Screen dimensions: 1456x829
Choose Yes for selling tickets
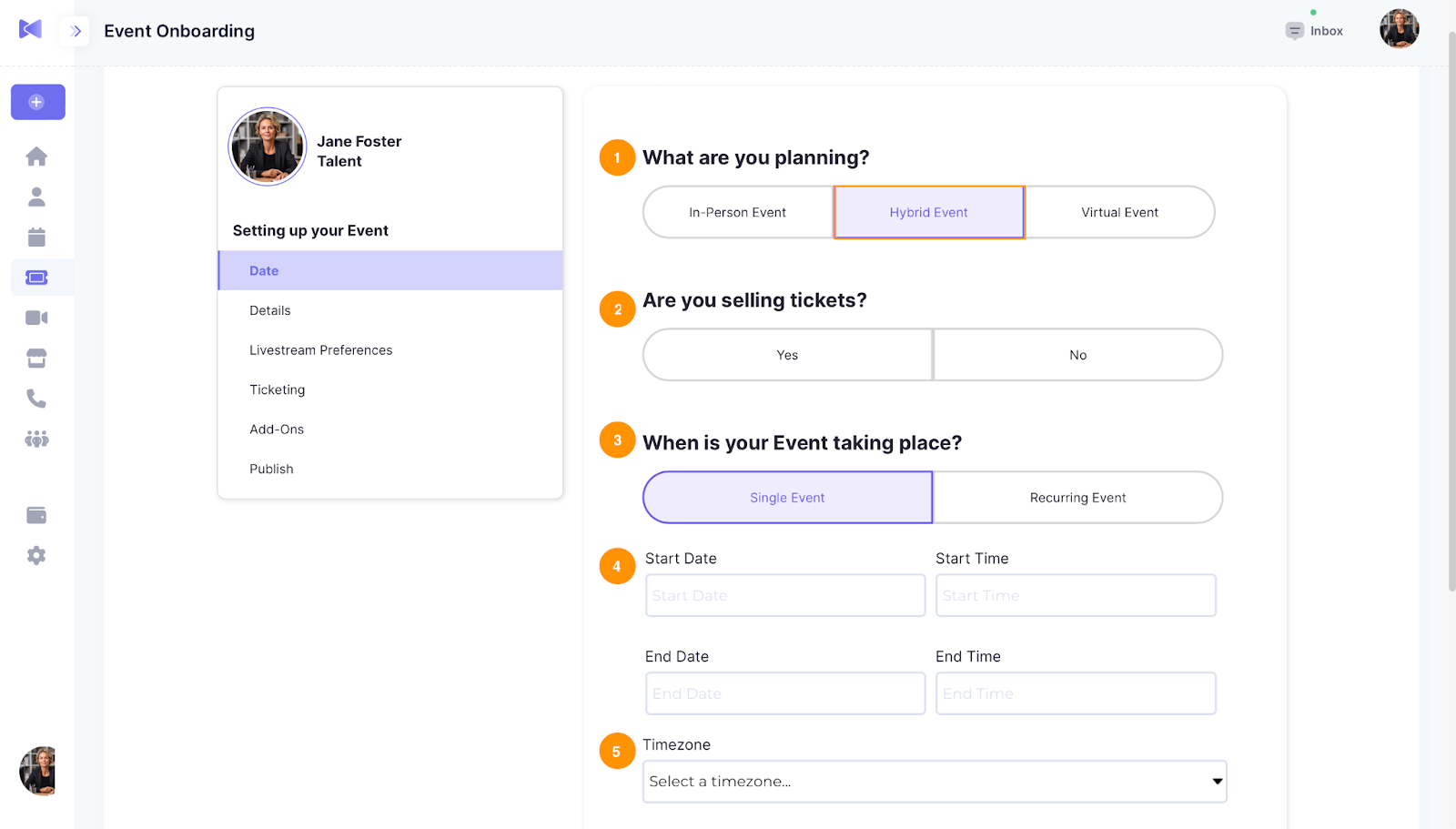(787, 355)
